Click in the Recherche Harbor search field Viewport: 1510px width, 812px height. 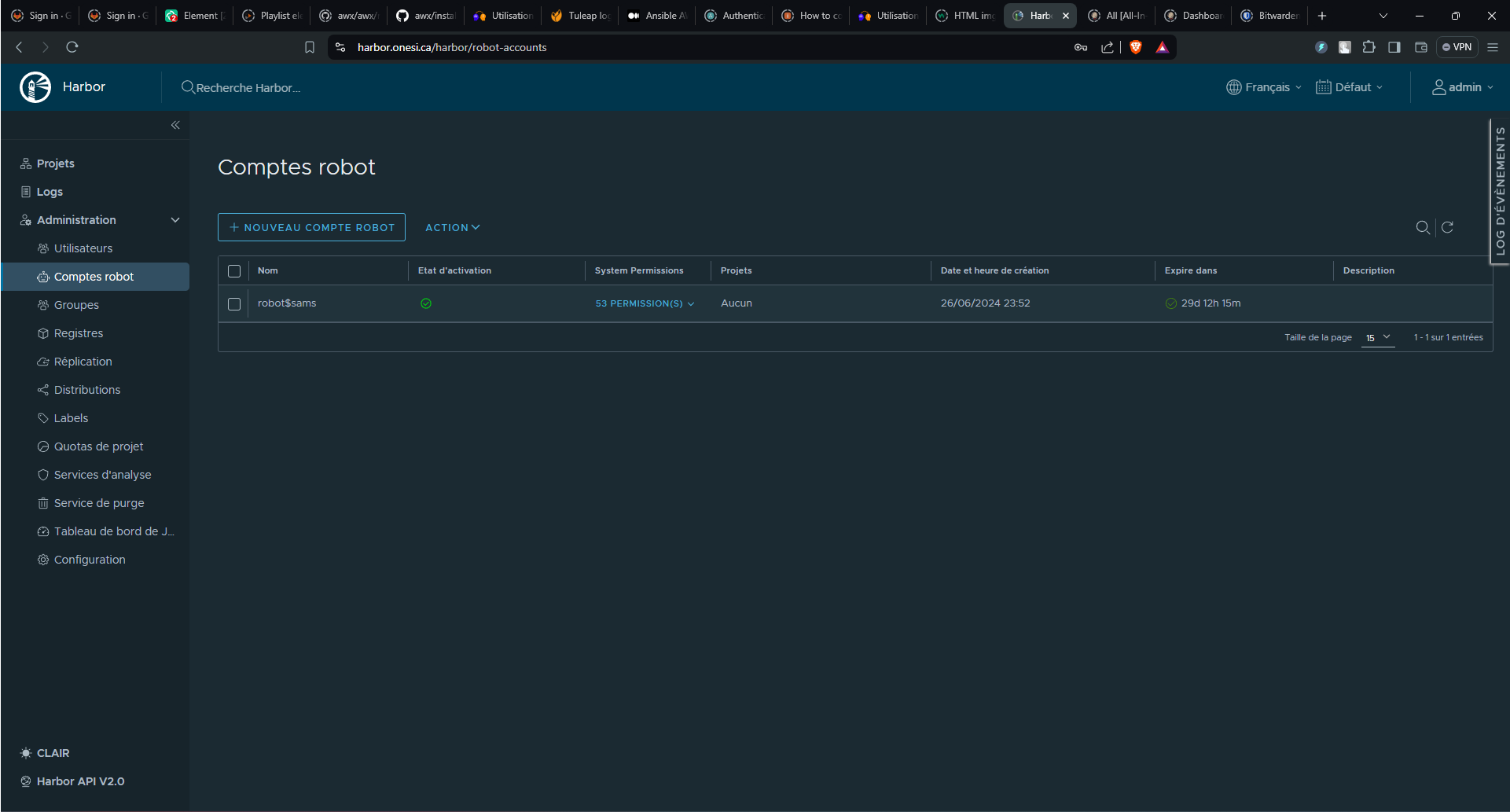coord(248,88)
